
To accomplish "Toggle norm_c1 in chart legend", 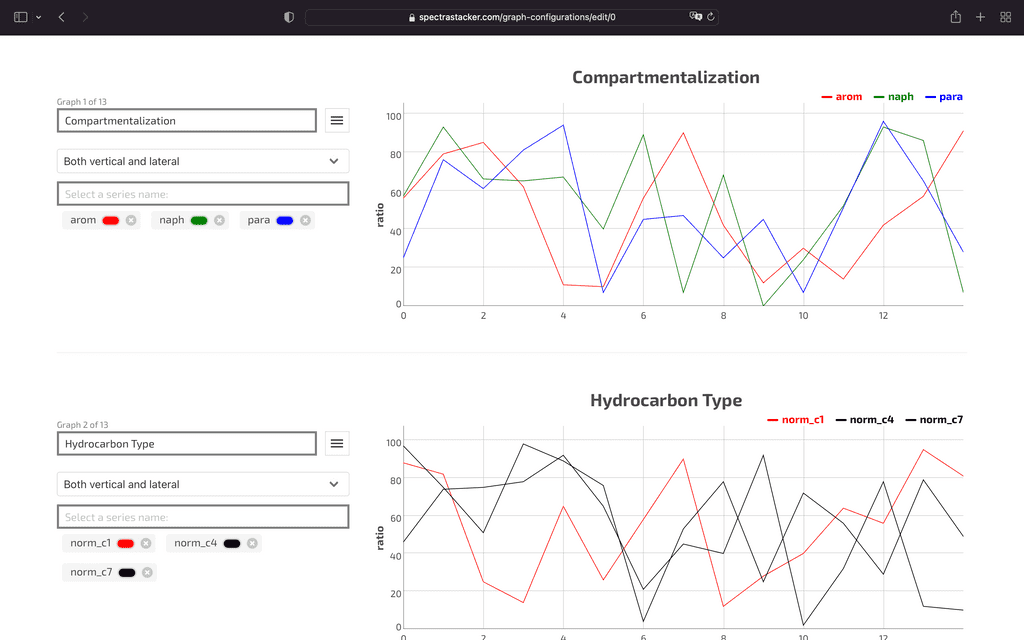I will (795, 420).
